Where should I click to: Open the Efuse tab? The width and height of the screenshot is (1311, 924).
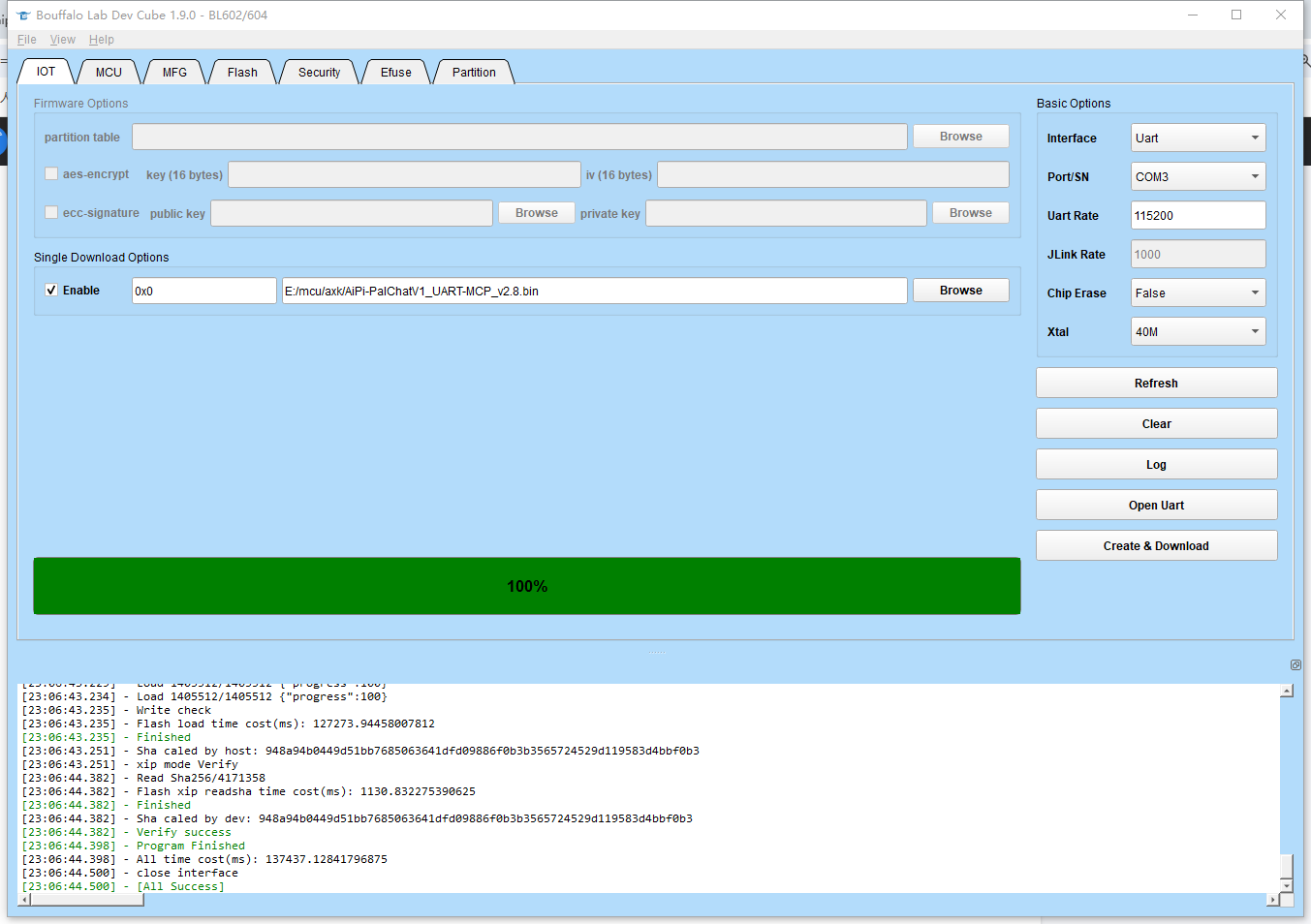(x=395, y=73)
